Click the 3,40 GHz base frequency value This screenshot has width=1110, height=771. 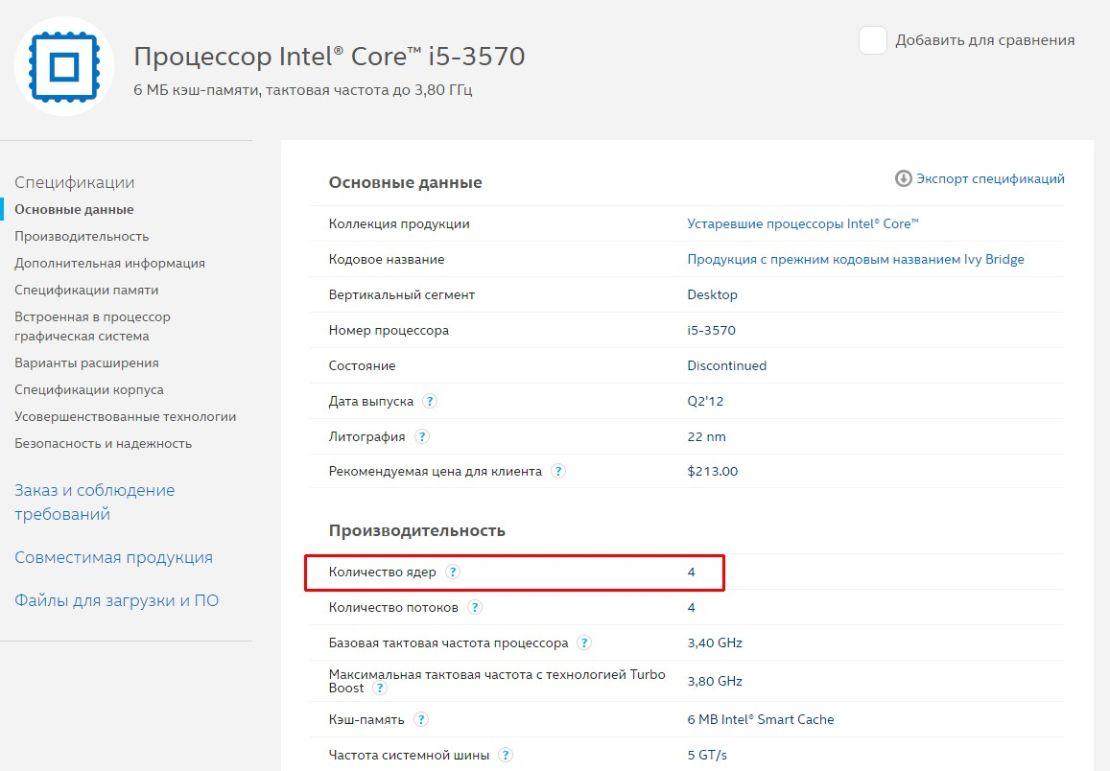tap(714, 643)
